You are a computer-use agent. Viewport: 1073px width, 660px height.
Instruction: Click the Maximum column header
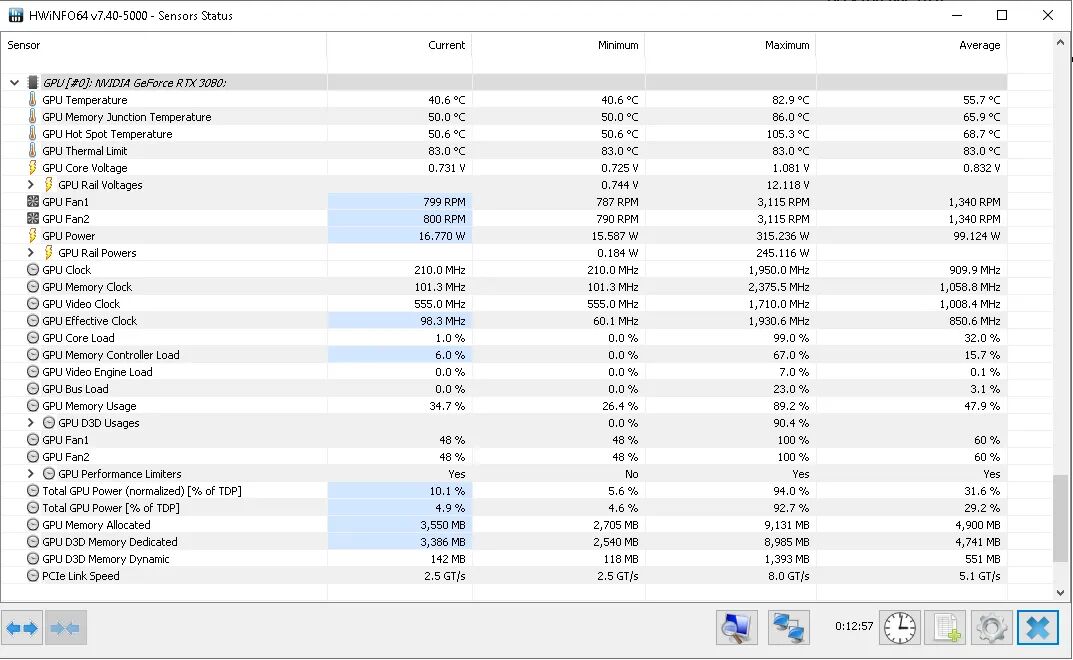[x=787, y=45]
